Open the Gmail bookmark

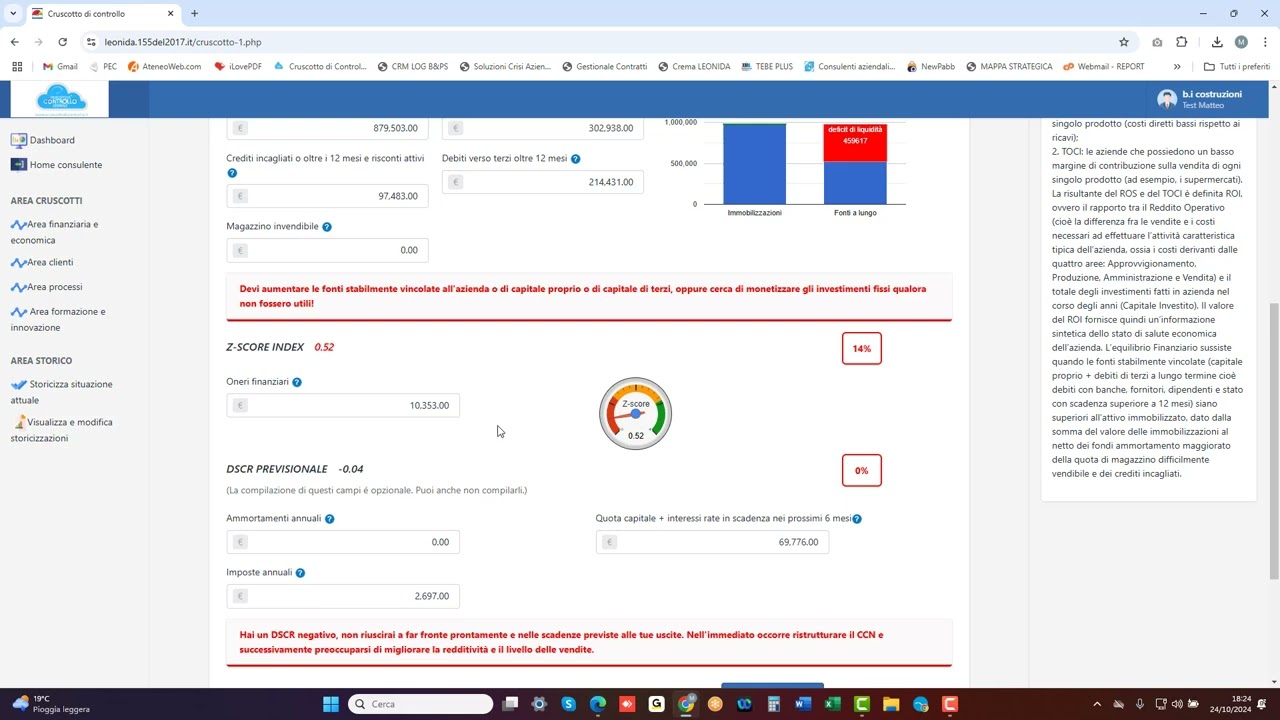click(x=60, y=67)
